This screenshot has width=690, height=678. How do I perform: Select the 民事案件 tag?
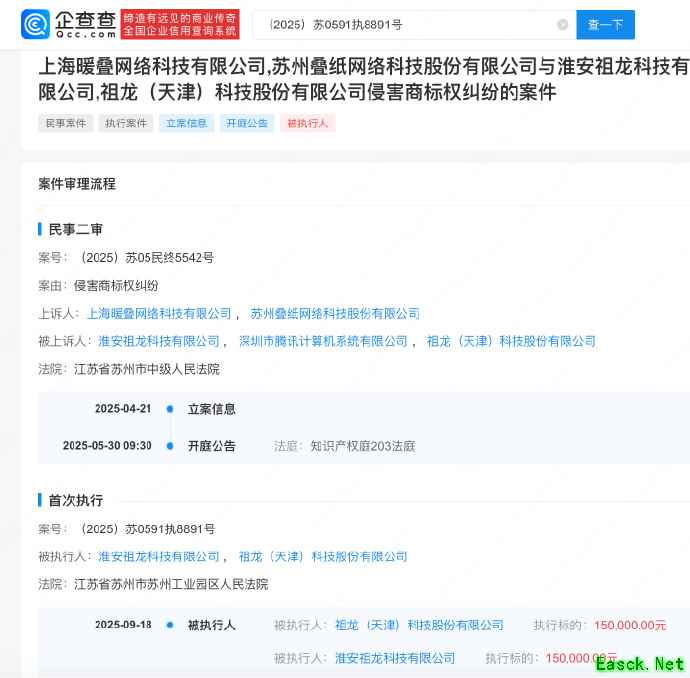point(66,123)
